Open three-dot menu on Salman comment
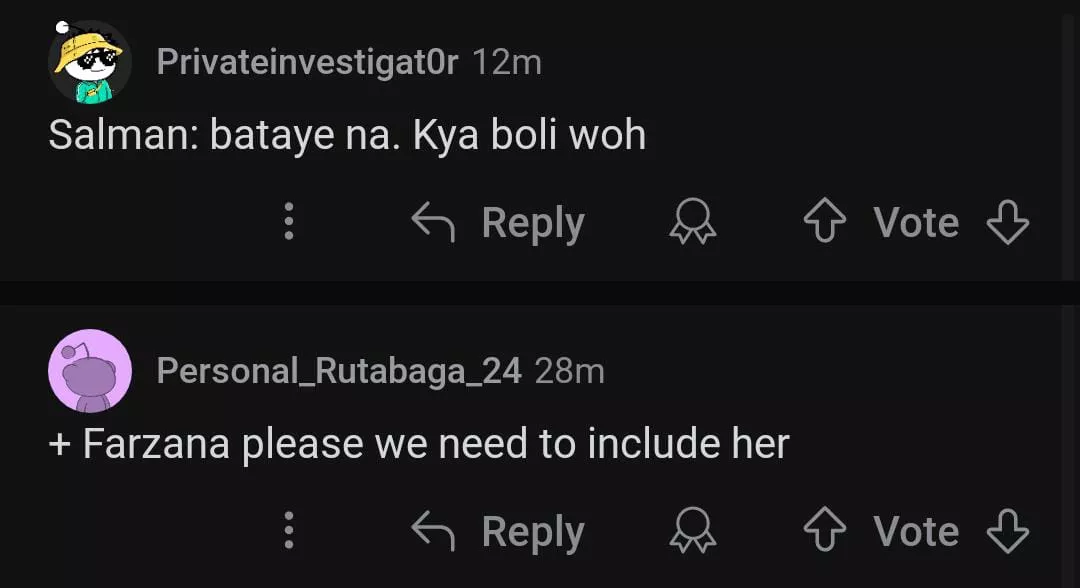 289,222
